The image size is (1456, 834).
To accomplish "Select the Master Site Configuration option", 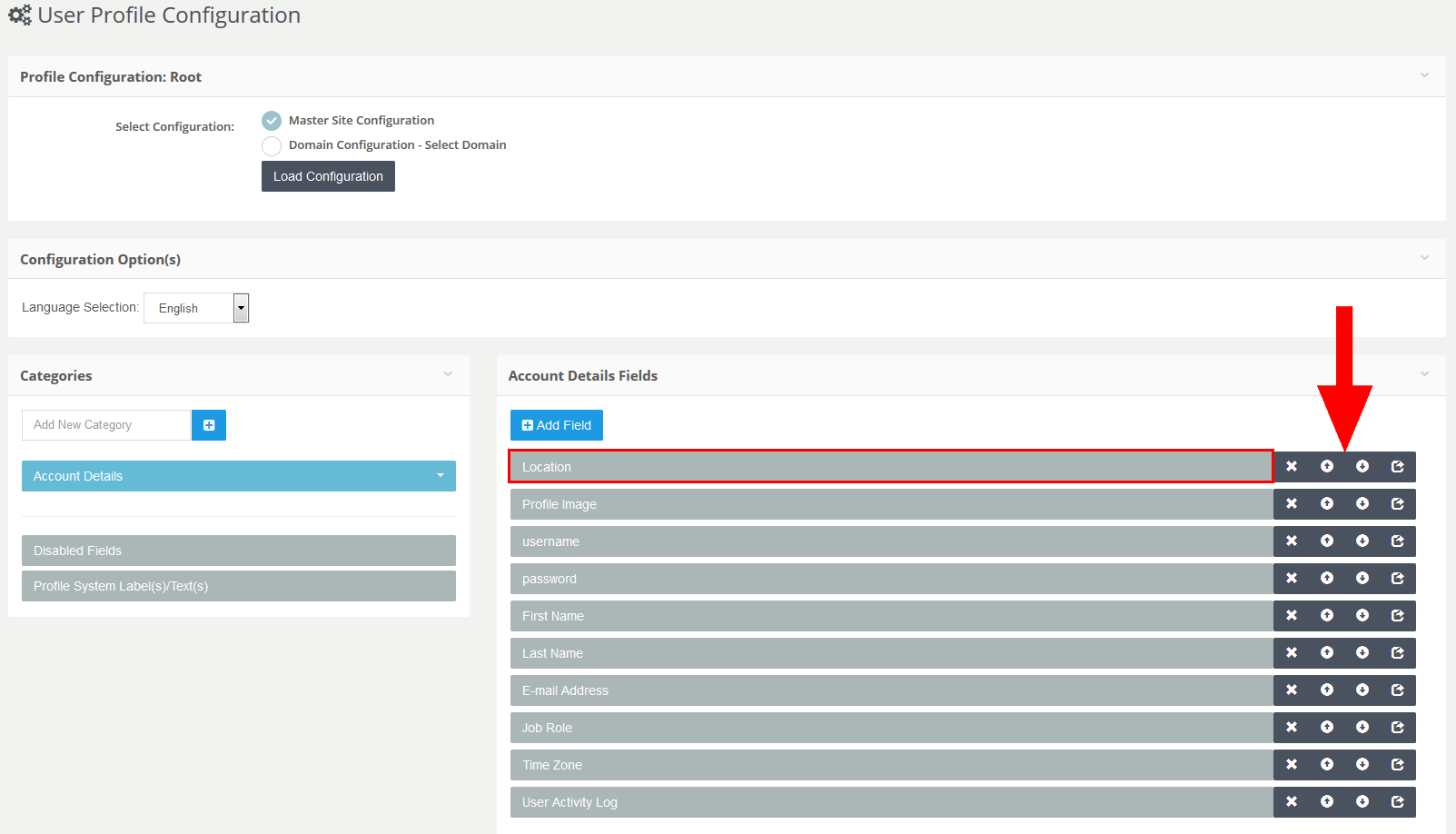I will point(271,120).
